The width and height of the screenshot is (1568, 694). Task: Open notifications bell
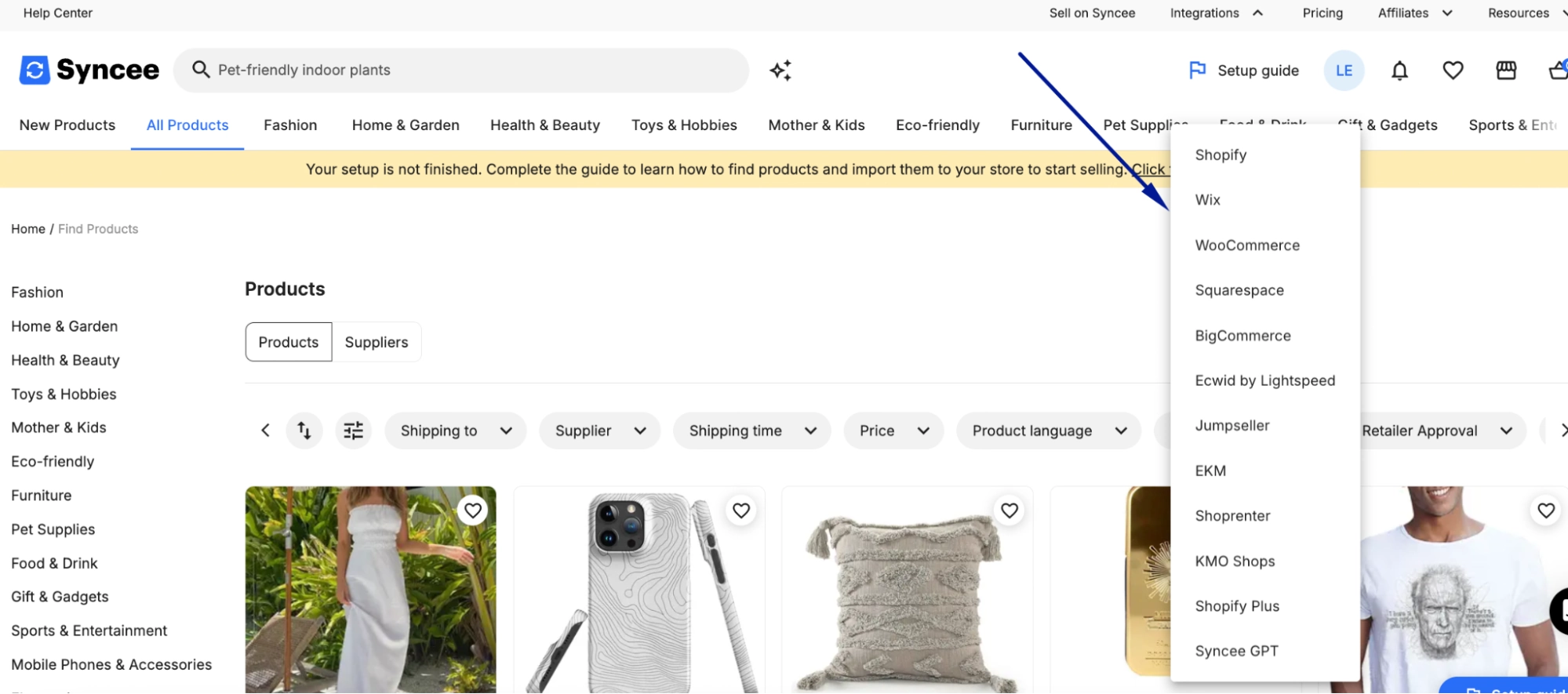coord(1399,71)
